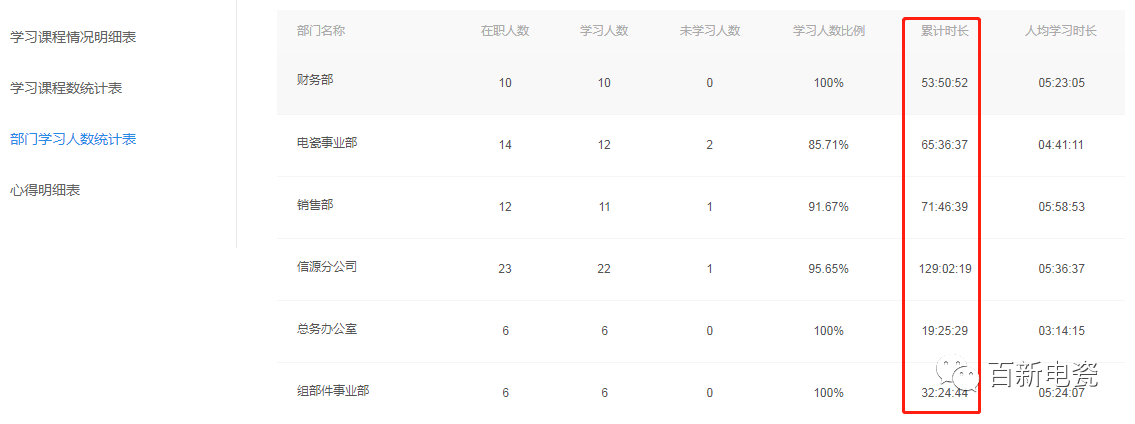Click 信源分公司 未学习人数 value link
1135x424 pixels.
coord(710,269)
